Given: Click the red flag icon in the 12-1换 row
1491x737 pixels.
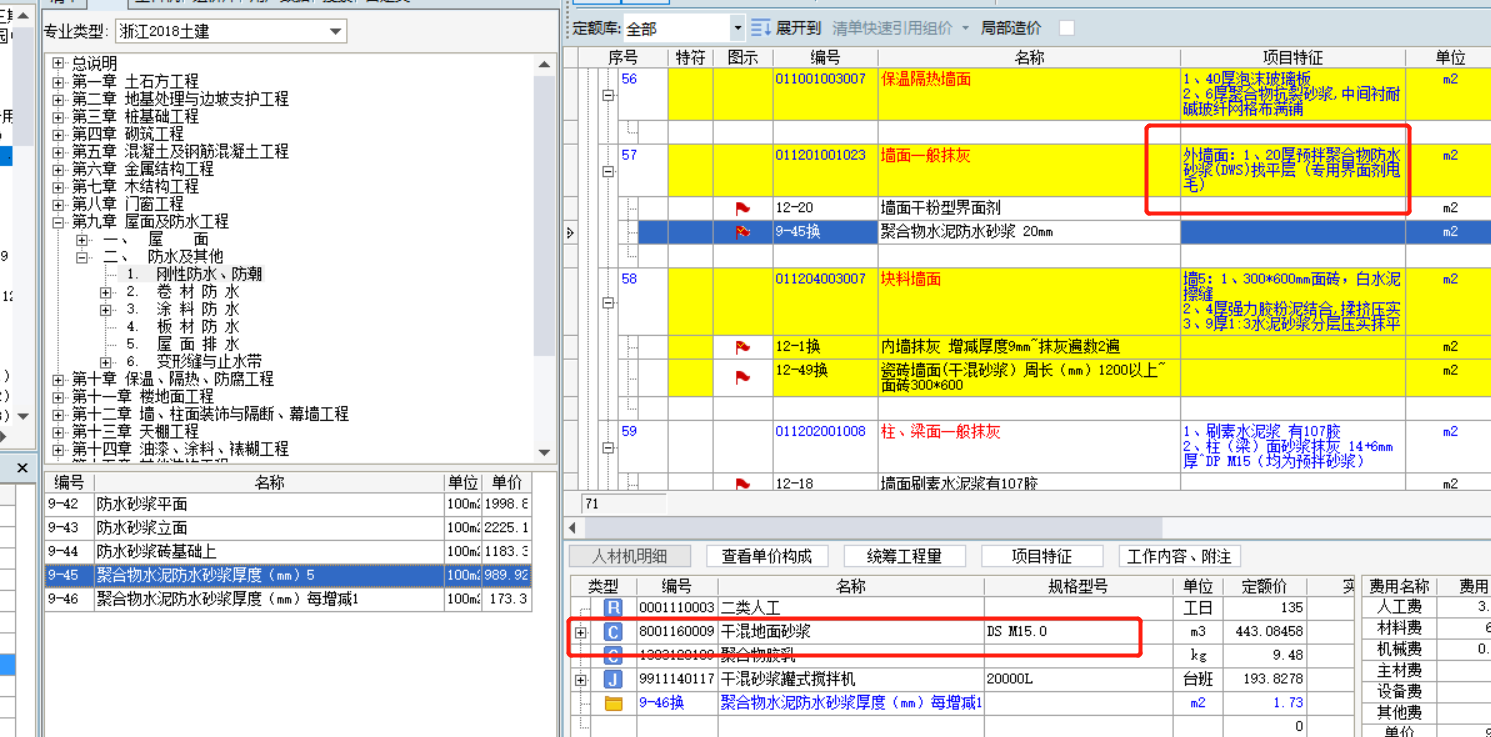Looking at the screenshot, I should click(742, 347).
